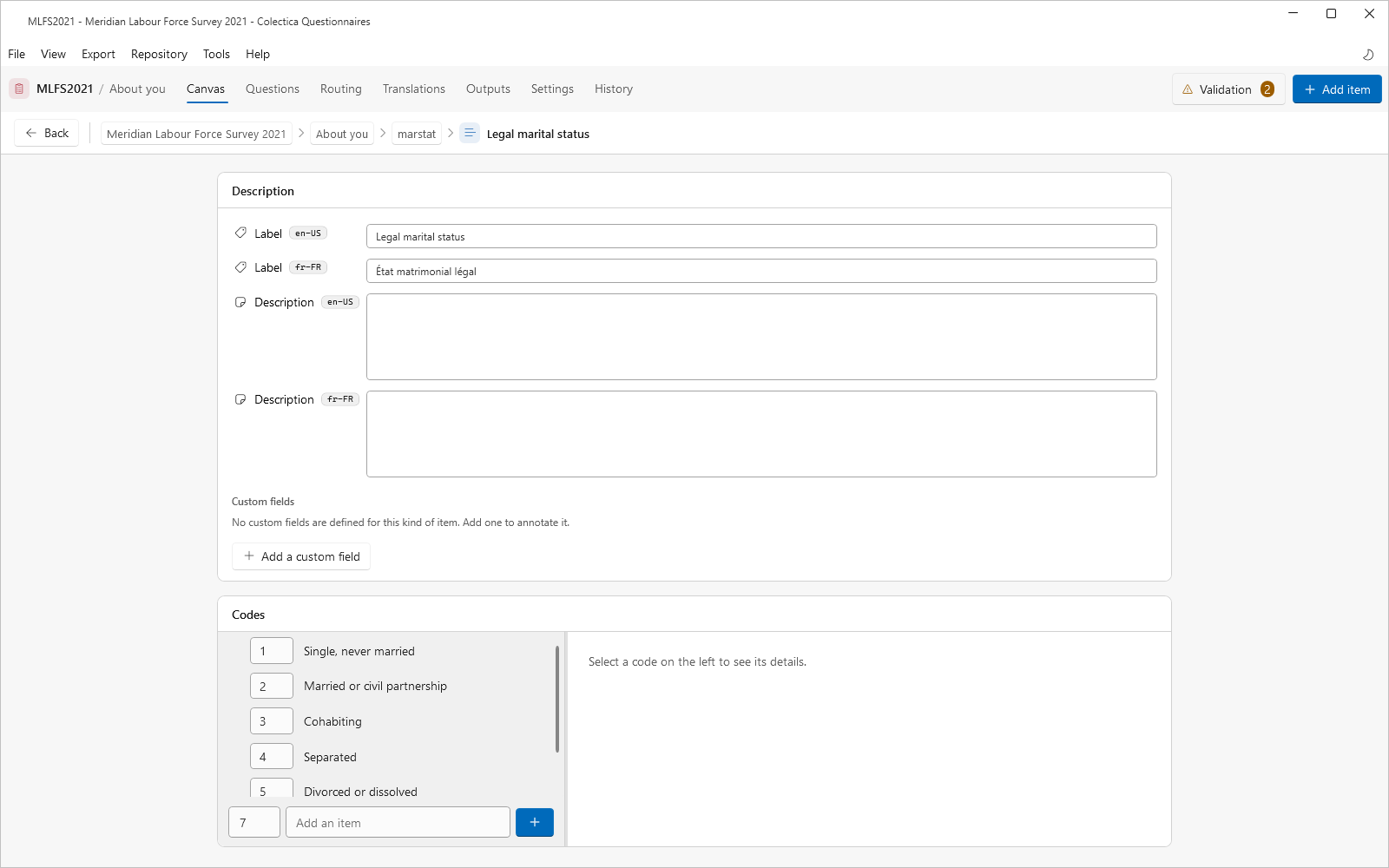Click the tag icon next to fr-FR Label
This screenshot has height=868, width=1389.
pyautogui.click(x=240, y=267)
